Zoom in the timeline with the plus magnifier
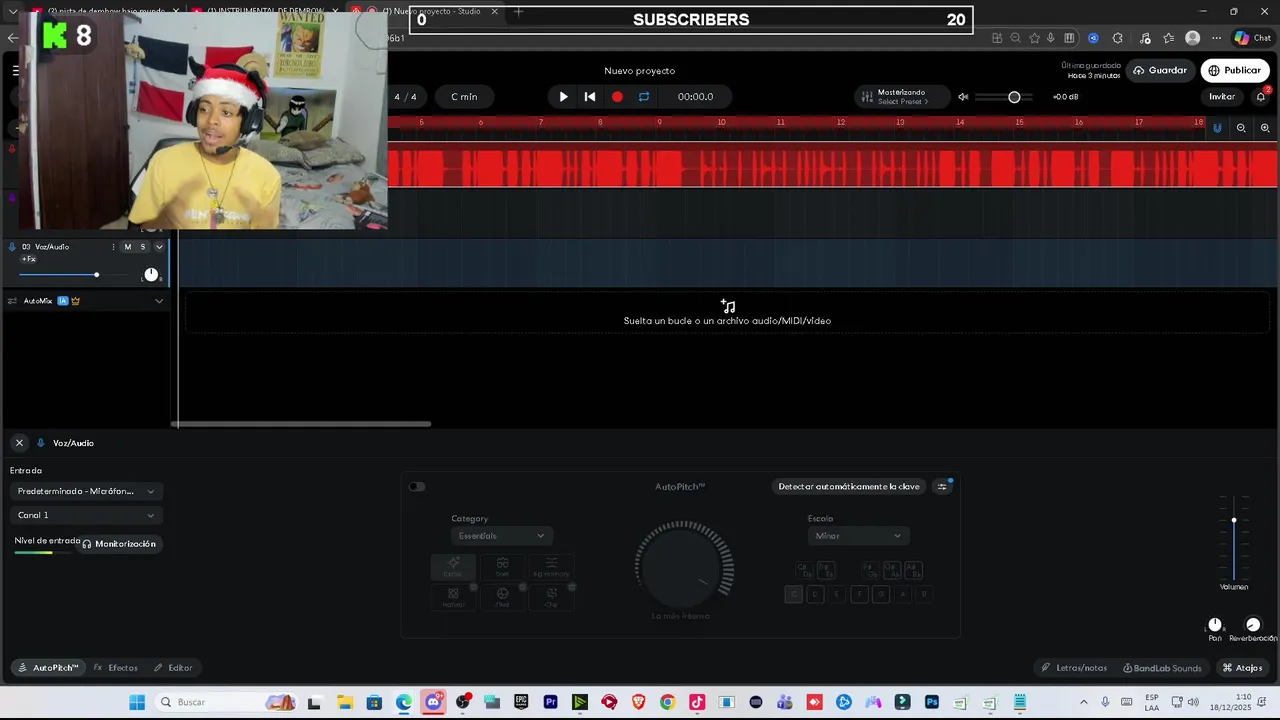Image resolution: width=1280 pixels, height=720 pixels. pos(1265,128)
